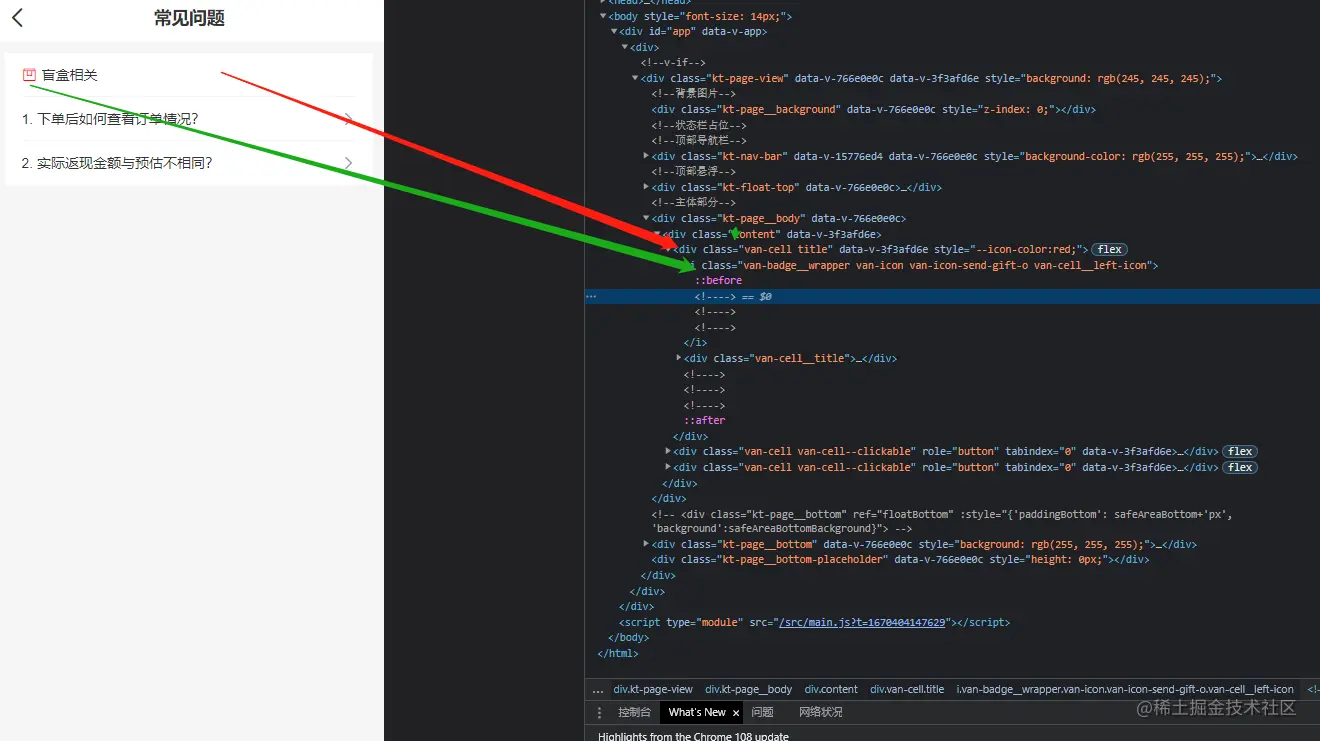The image size is (1320, 741).
Task: Select the closing </body> tag line
Action: point(628,638)
